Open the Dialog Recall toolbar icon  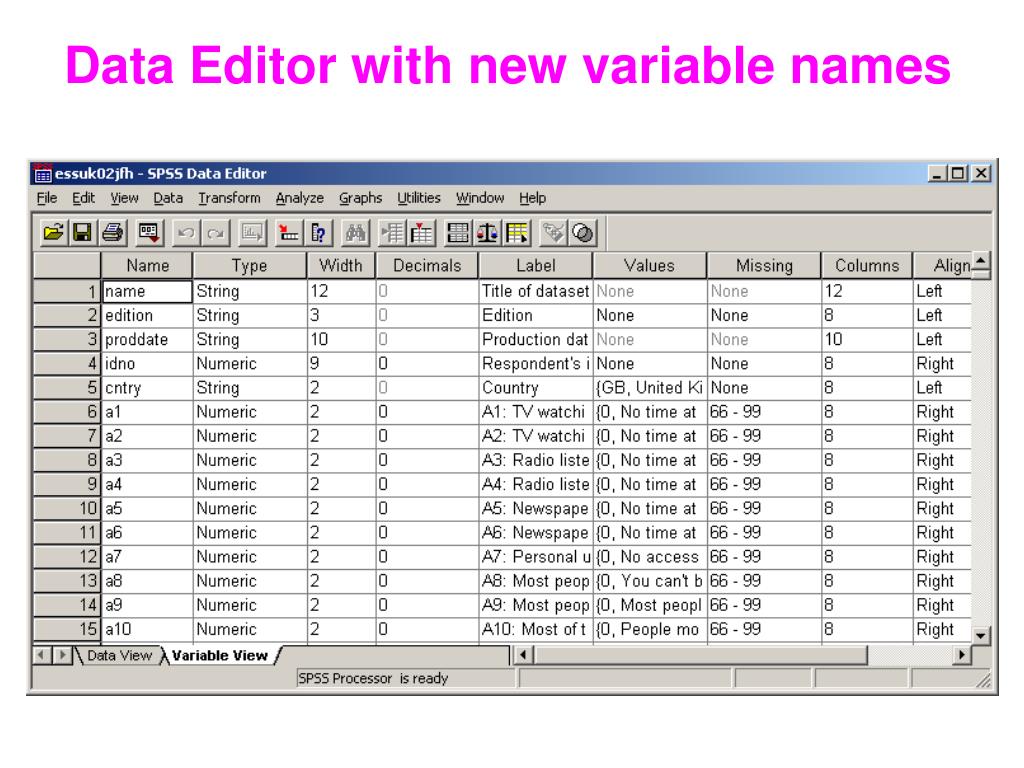149,232
